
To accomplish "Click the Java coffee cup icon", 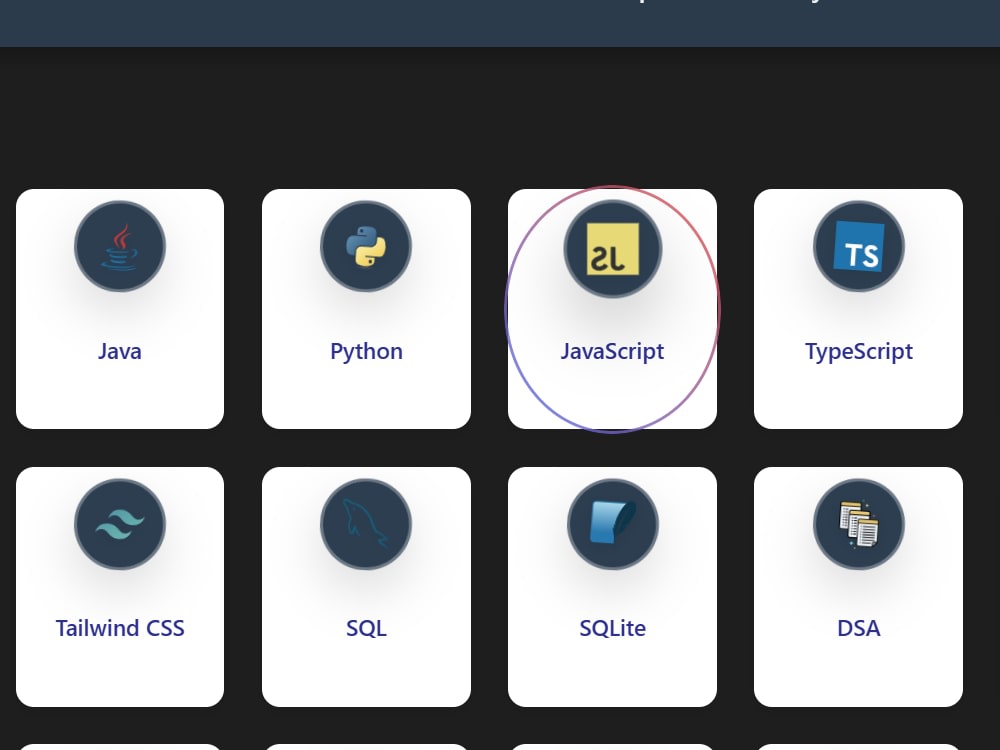I will pyautogui.click(x=120, y=247).
